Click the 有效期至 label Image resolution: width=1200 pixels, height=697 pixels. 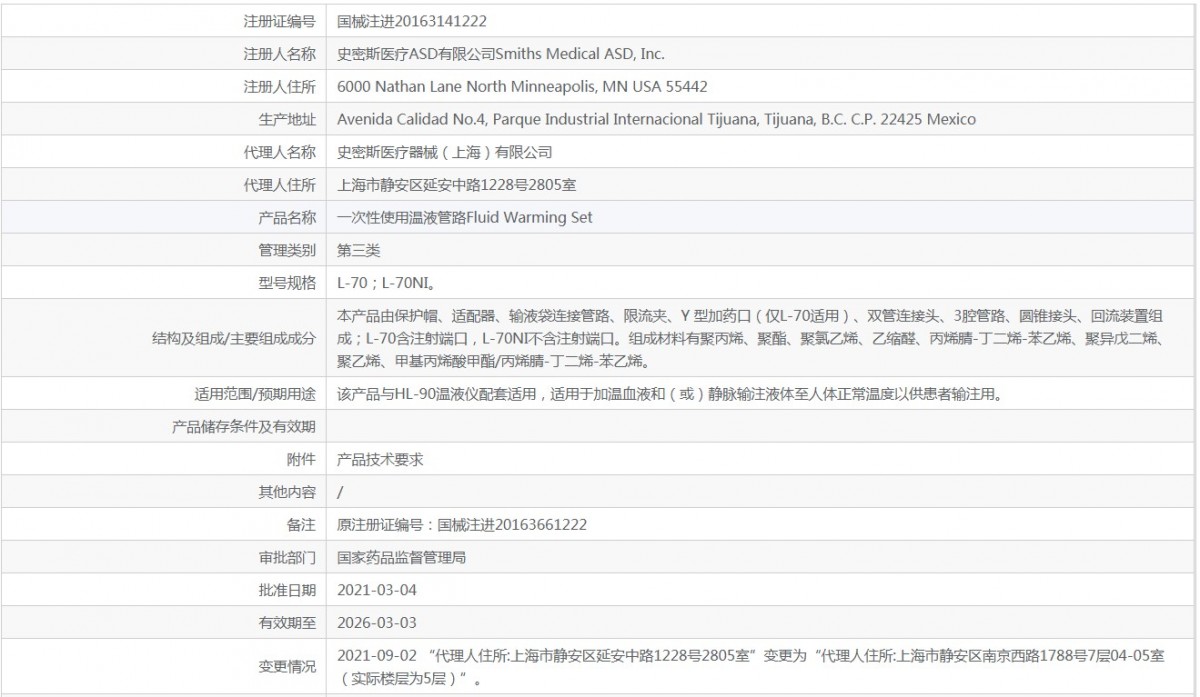click(287, 622)
